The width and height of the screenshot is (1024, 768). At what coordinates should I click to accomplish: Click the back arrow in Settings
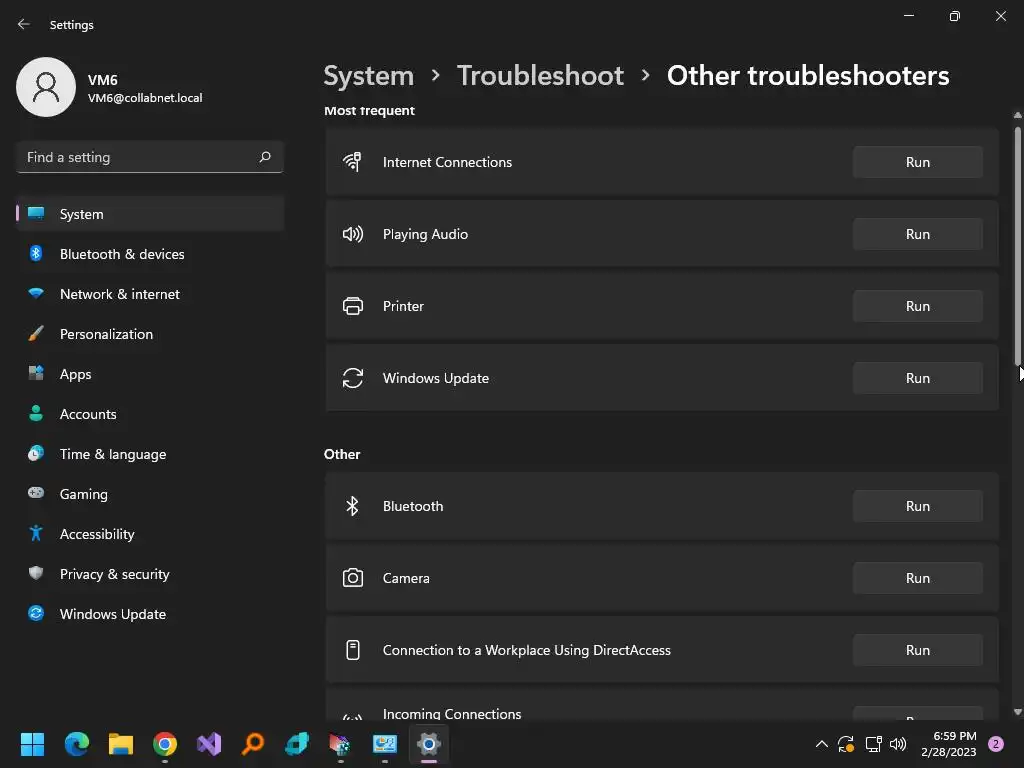pos(24,24)
